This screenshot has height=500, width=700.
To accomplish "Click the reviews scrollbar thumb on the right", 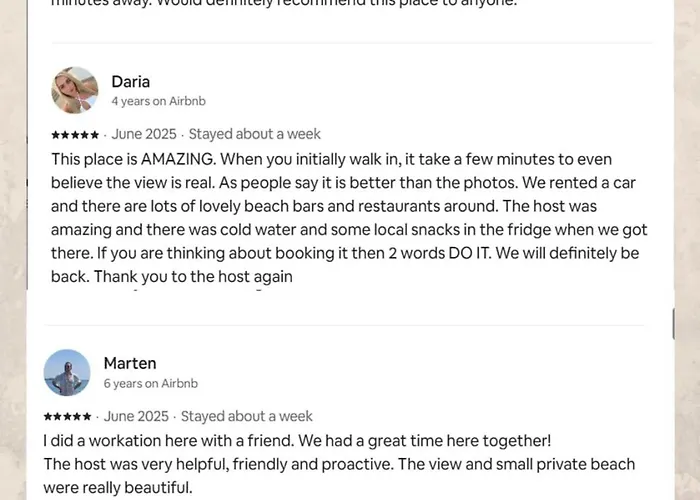I will click(x=672, y=323).
